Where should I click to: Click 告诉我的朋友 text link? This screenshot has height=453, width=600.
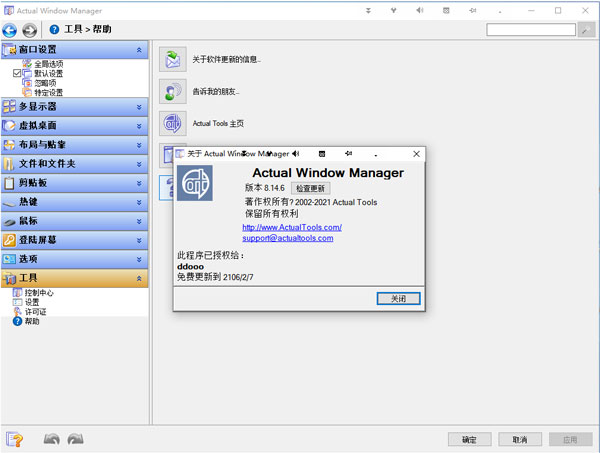[216, 91]
